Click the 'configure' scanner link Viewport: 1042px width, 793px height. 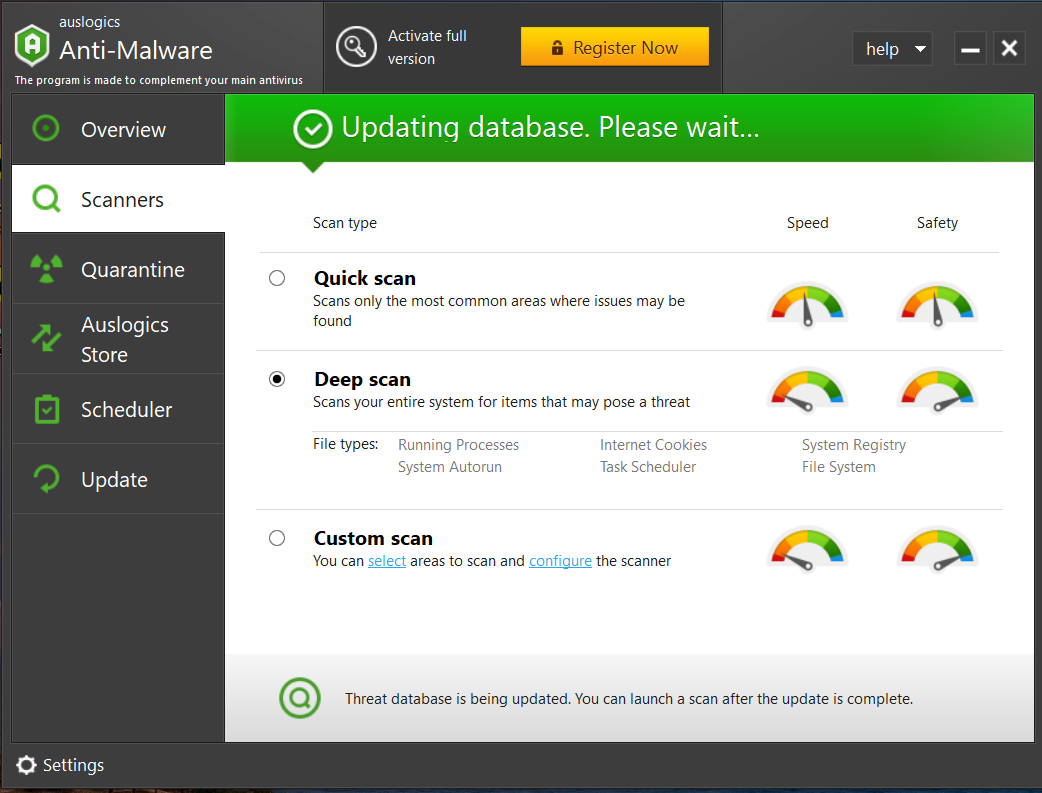pyautogui.click(x=560, y=561)
